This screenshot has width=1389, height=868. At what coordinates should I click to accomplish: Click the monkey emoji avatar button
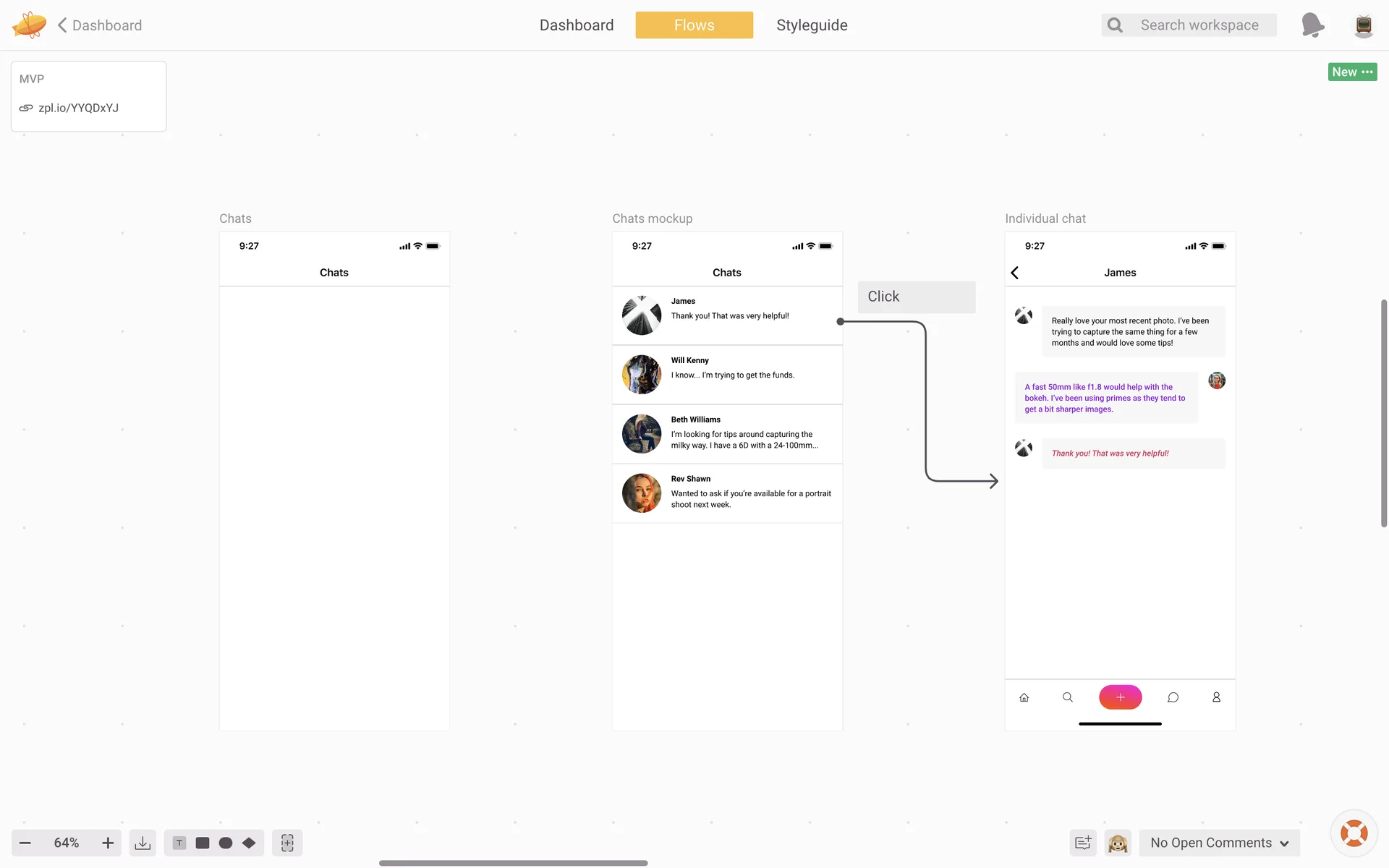pyautogui.click(x=1118, y=843)
